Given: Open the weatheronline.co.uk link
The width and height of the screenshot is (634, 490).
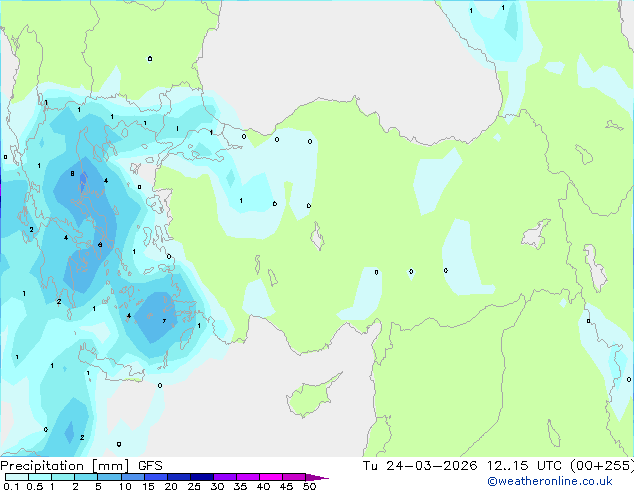Looking at the screenshot, I should pos(550,481).
